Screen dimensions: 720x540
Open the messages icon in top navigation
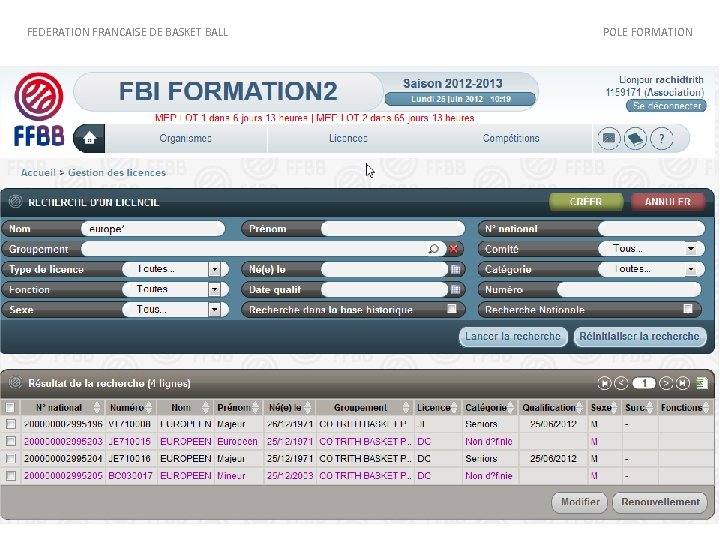point(609,138)
